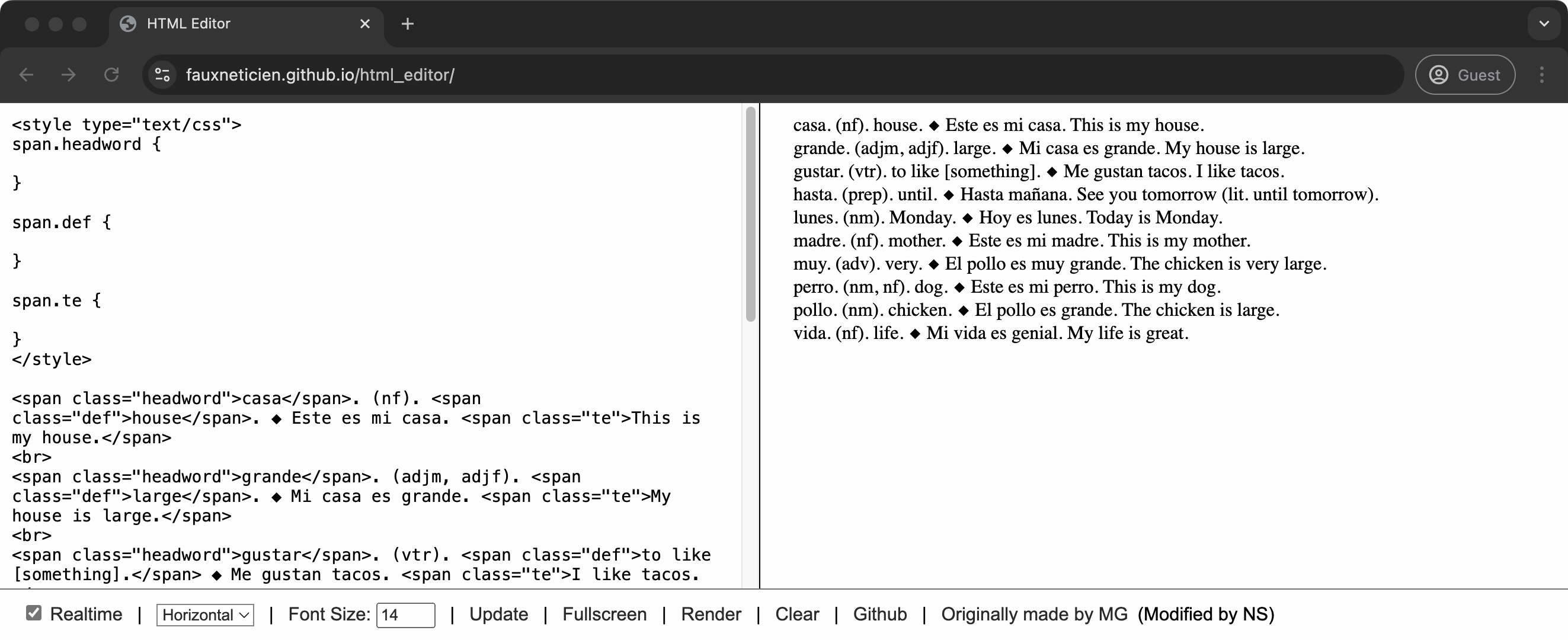Screen dimensions: 1568x640
Task: Click the Fullscreen button
Action: click(604, 615)
